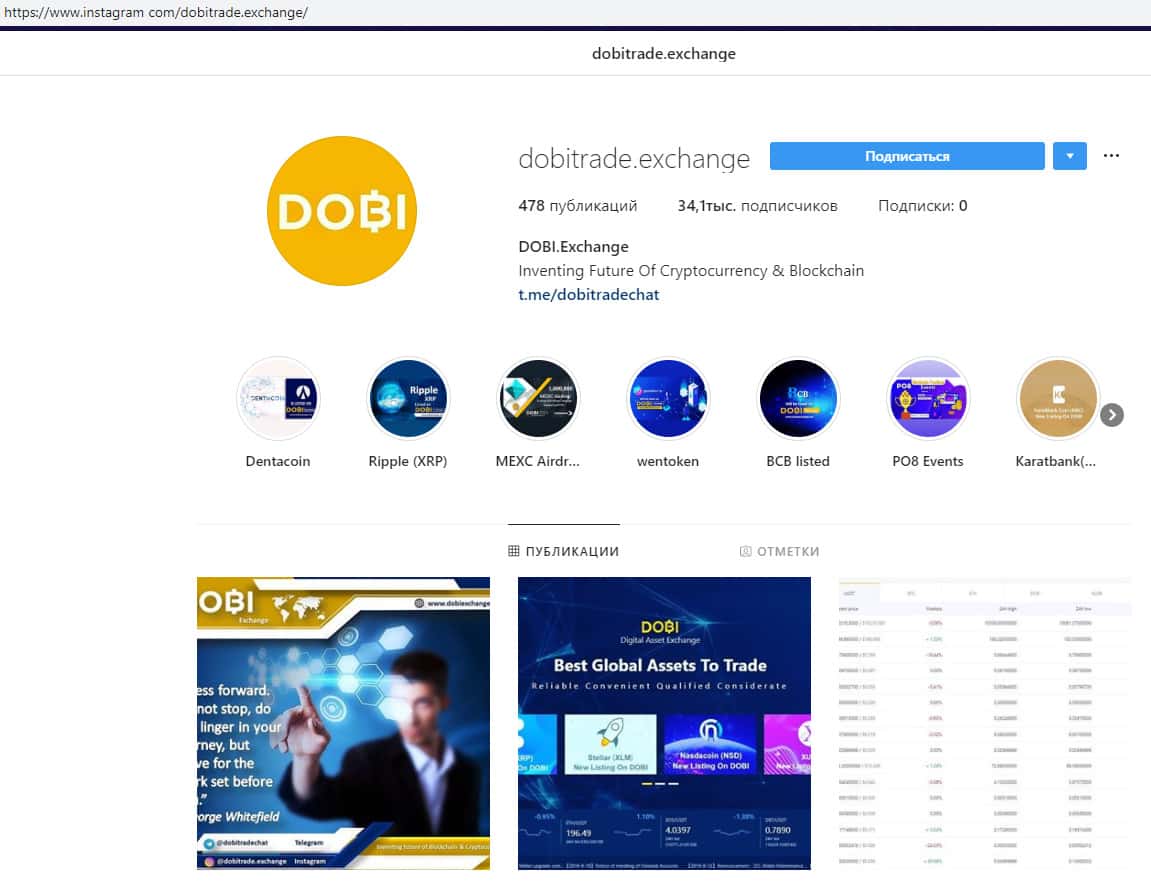Viewport: 1151px width, 892px height.
Task: Expand suggested accounts dropdown arrow
Action: 1070,156
